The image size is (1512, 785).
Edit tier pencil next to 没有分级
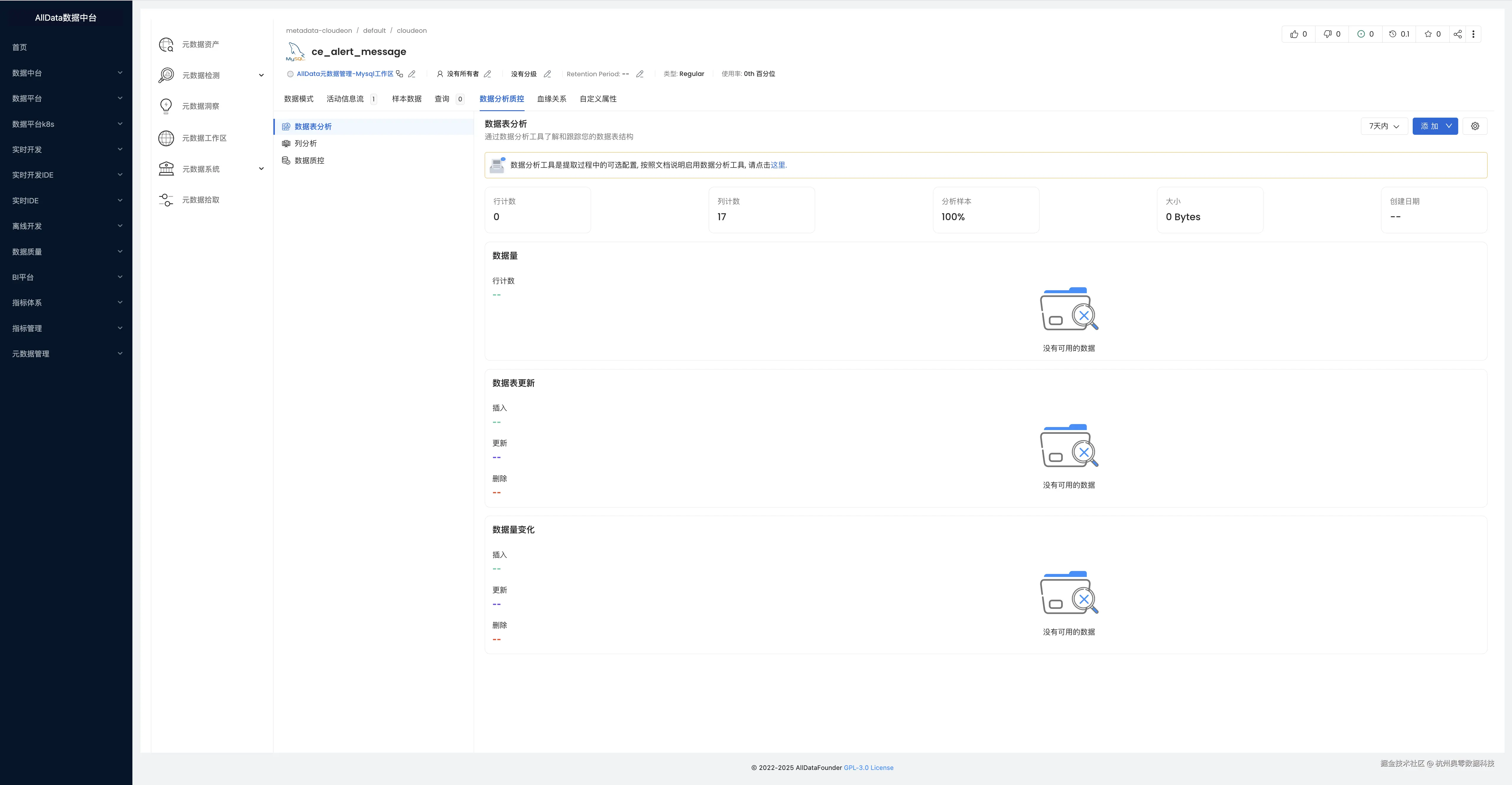[x=547, y=74]
